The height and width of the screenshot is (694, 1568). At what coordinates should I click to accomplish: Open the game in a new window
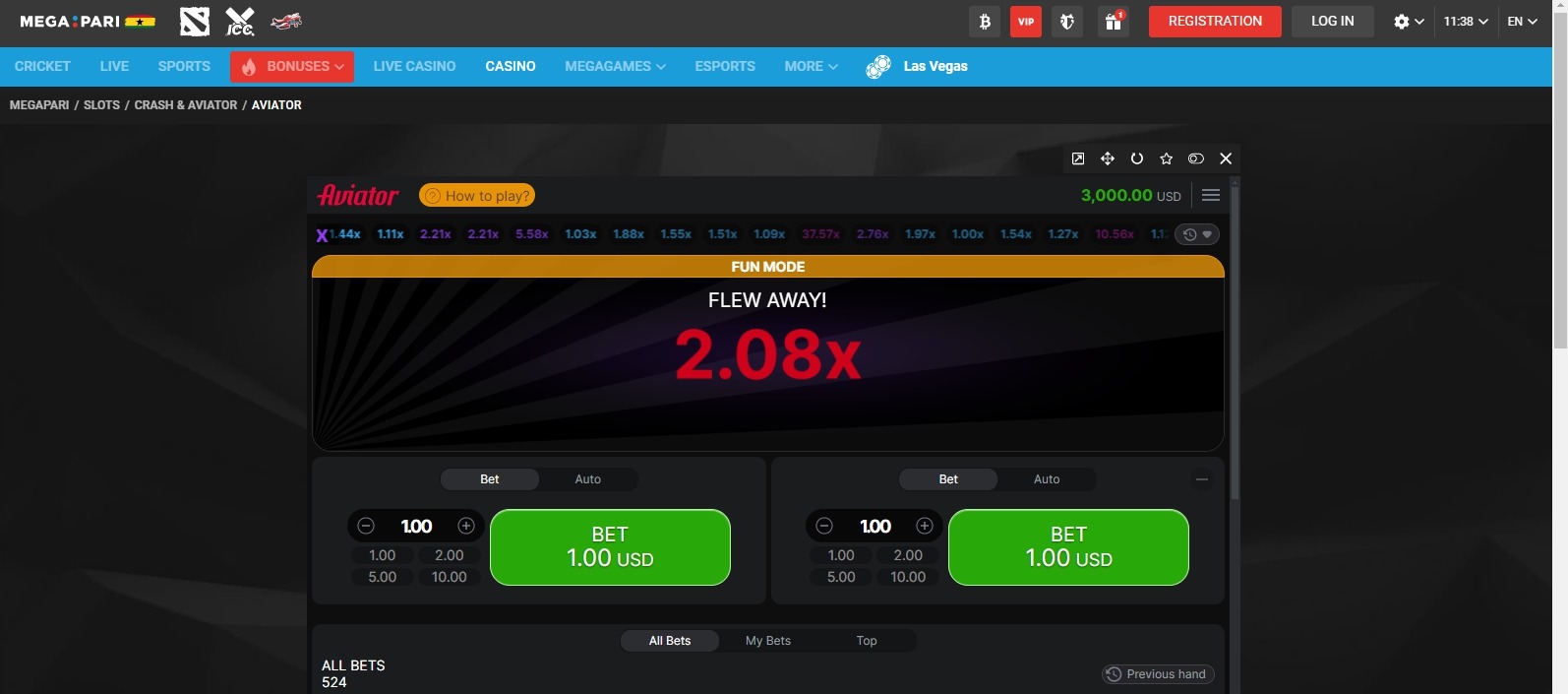coord(1078,158)
